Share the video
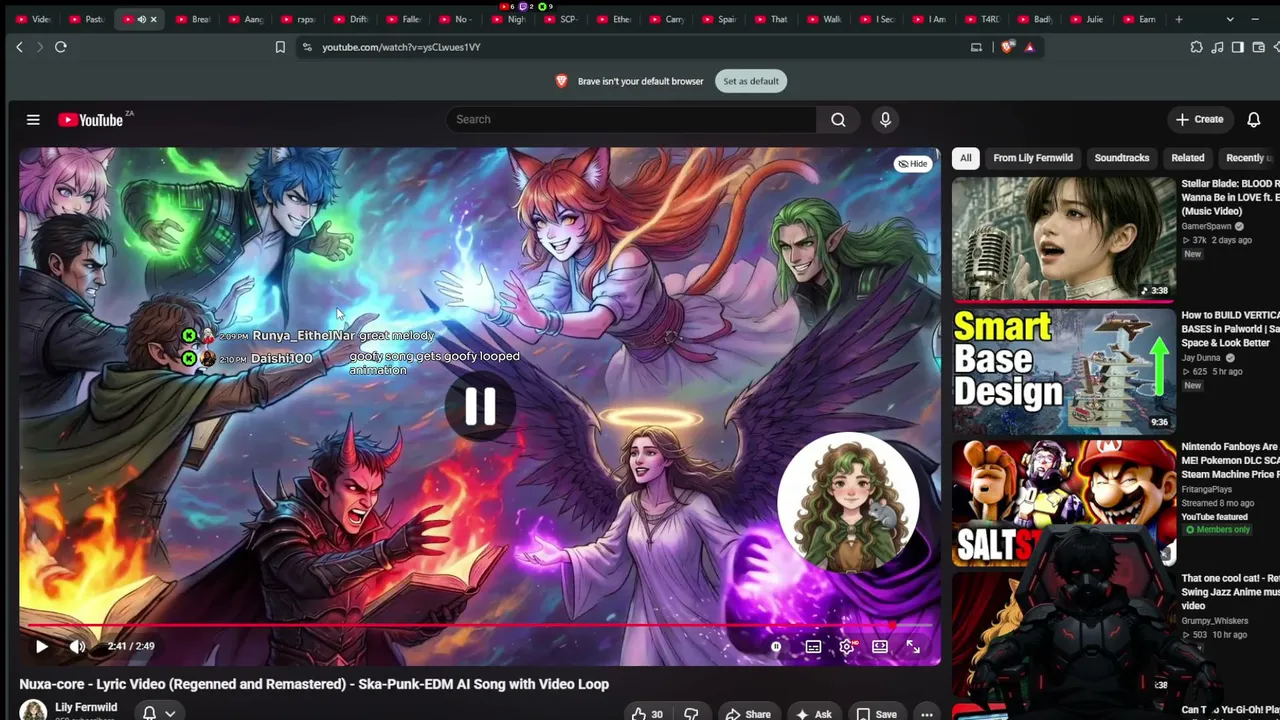 748,714
